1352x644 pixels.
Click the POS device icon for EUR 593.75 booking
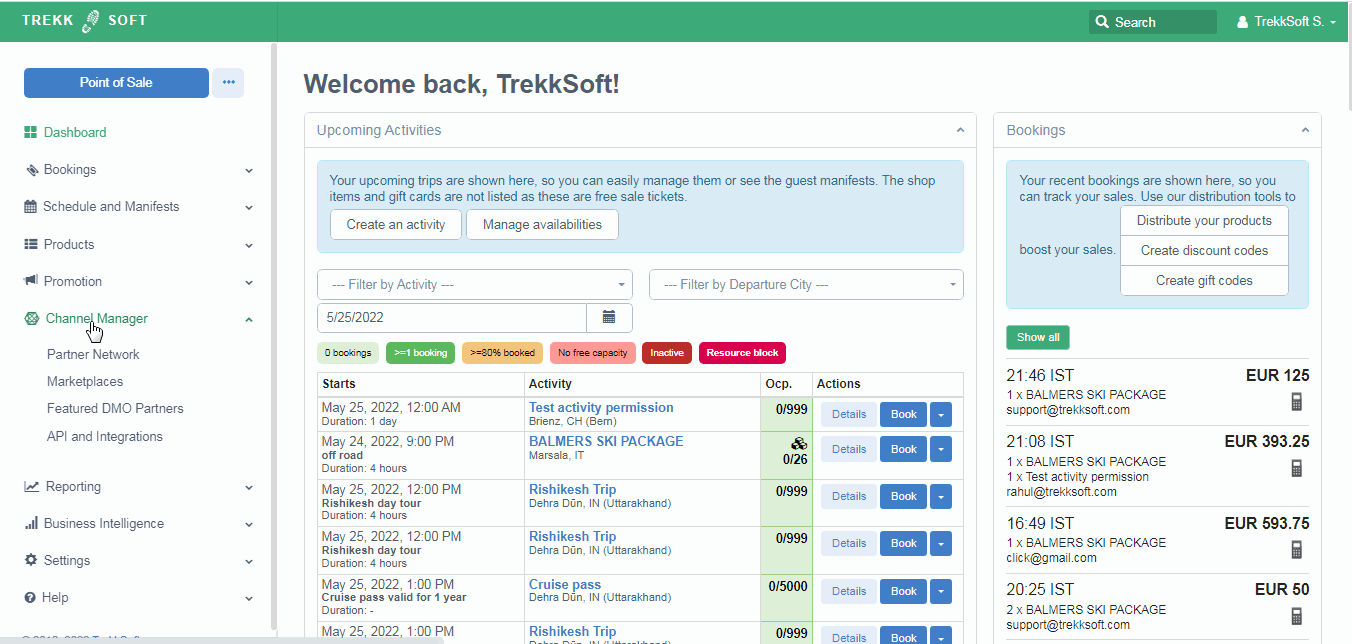click(x=1297, y=549)
